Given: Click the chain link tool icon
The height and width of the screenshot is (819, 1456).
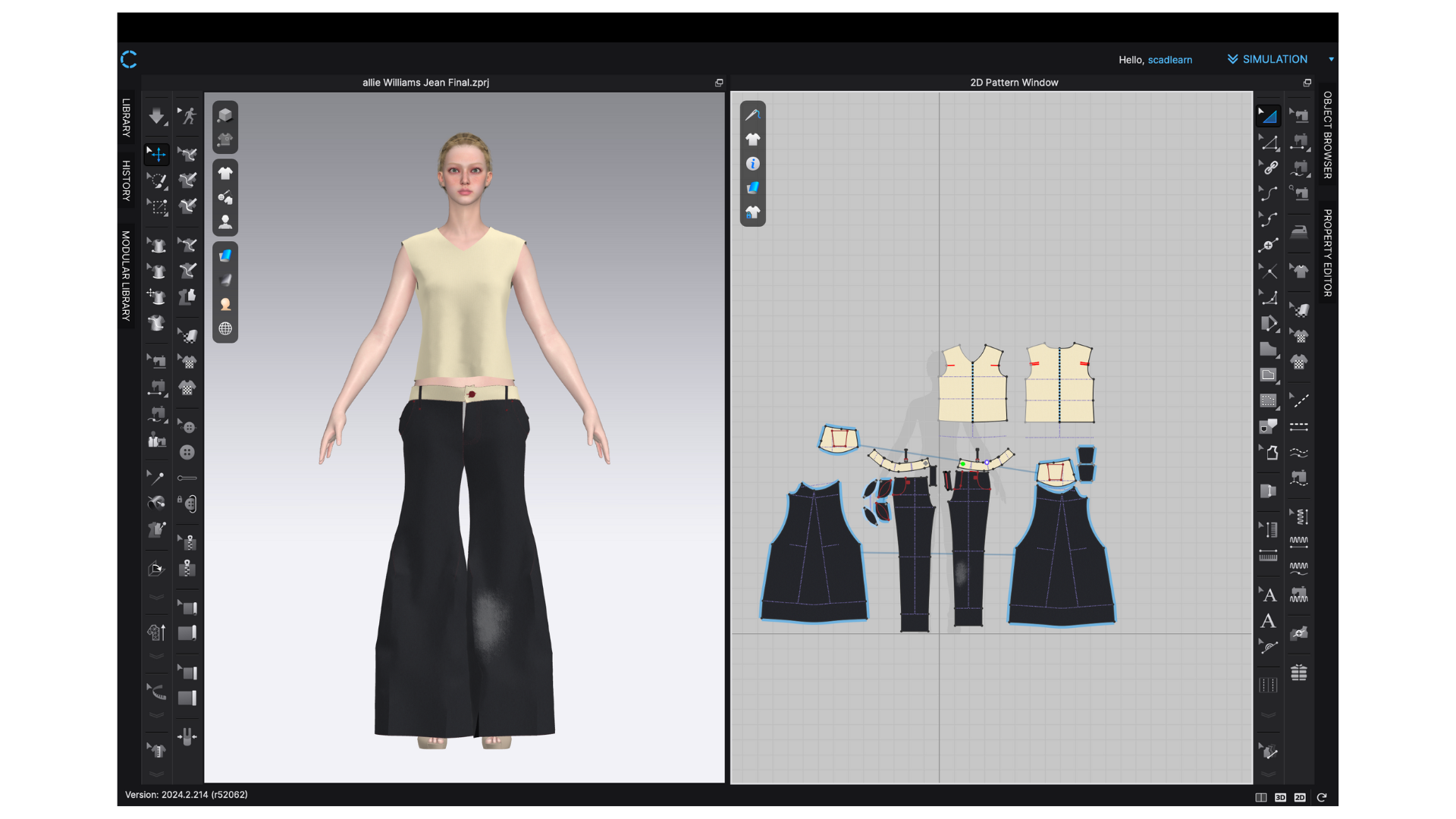Looking at the screenshot, I should click(1270, 168).
